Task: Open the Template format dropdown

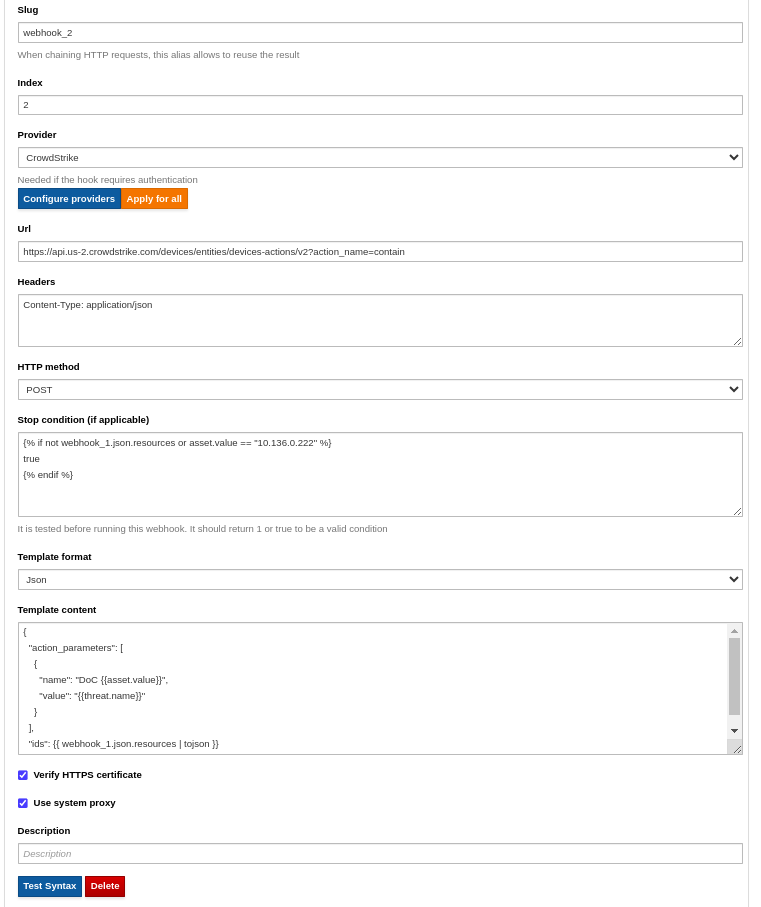Action: (x=380, y=580)
